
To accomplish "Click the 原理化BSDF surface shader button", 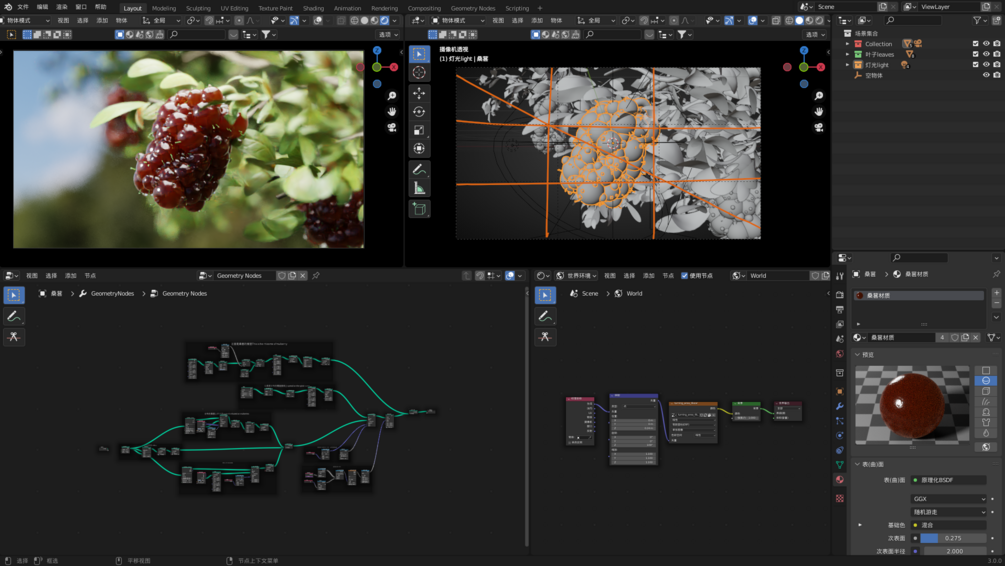I will 949,480.
